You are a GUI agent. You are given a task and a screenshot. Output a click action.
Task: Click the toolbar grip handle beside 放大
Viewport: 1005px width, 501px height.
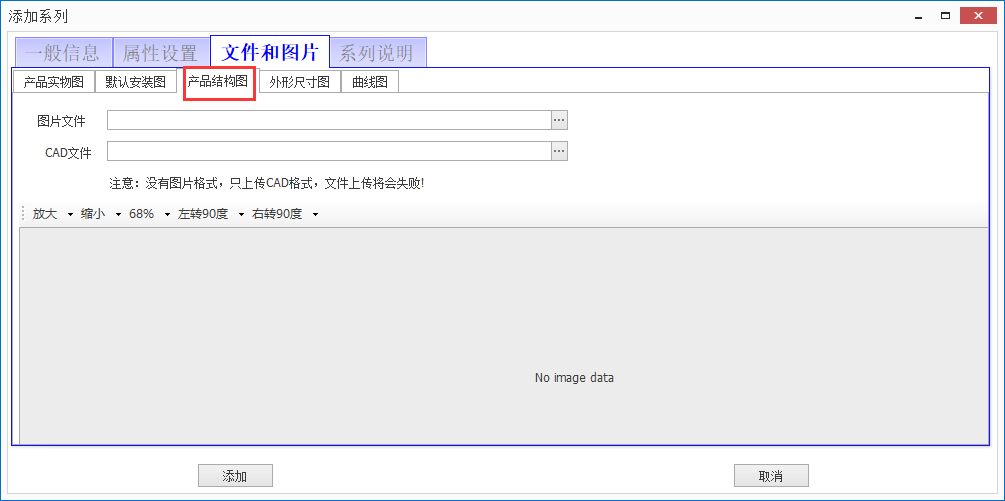point(23,214)
